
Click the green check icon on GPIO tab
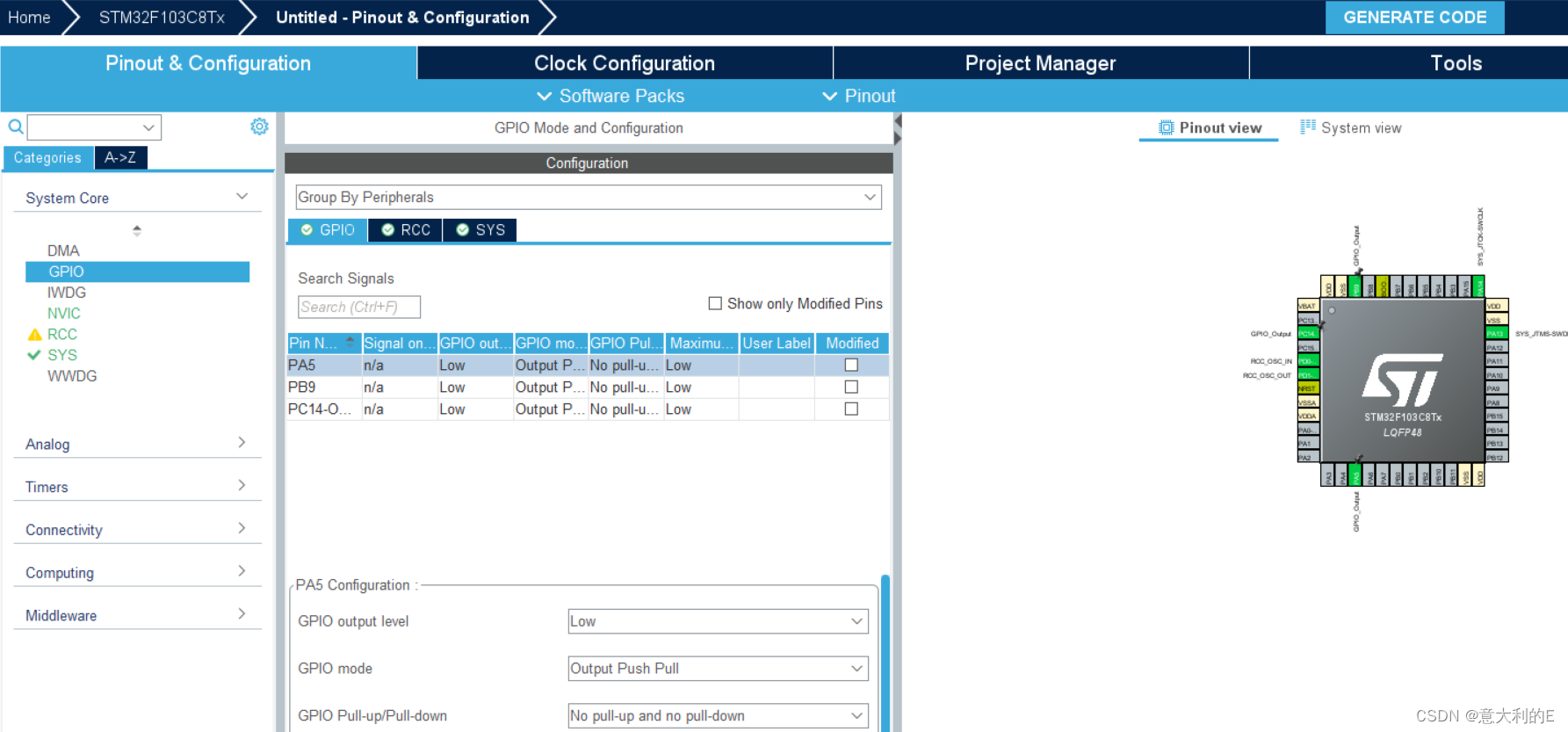point(307,229)
